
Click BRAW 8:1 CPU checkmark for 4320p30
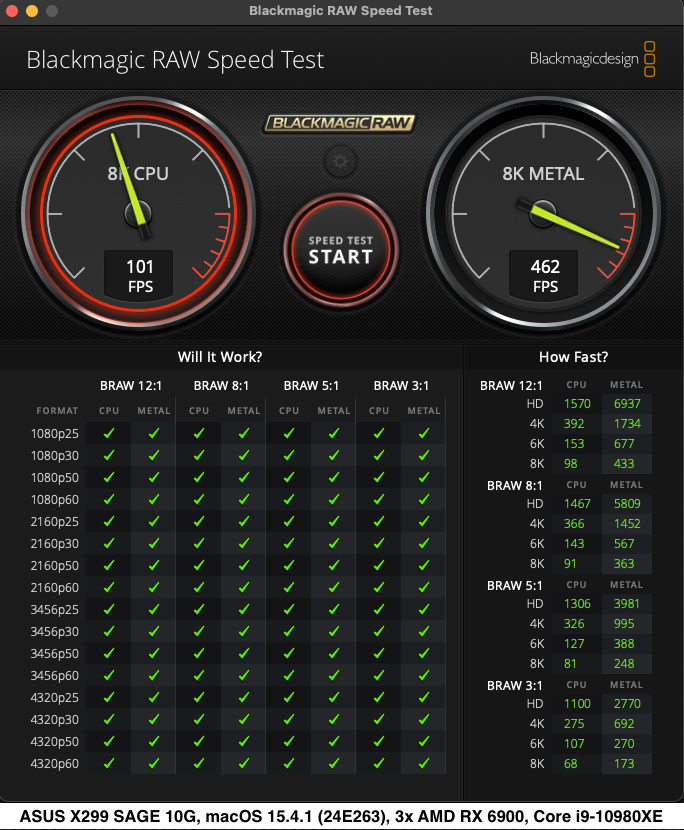pos(199,720)
